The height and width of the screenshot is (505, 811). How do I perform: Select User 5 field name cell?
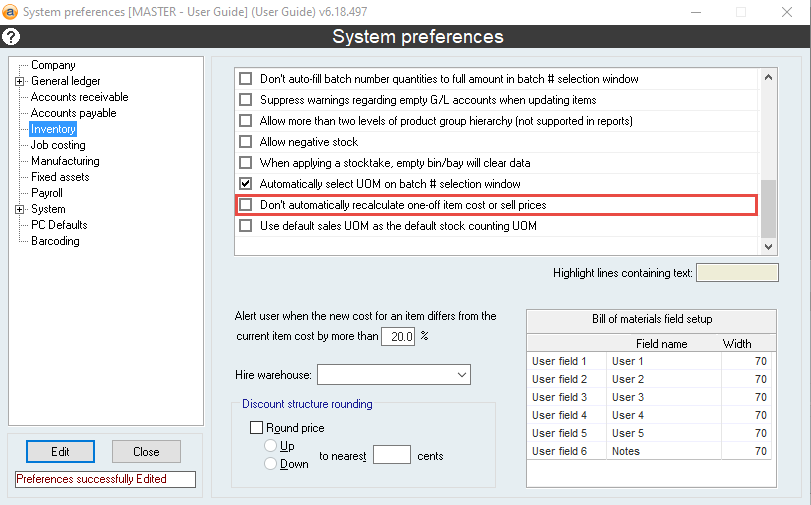664,433
